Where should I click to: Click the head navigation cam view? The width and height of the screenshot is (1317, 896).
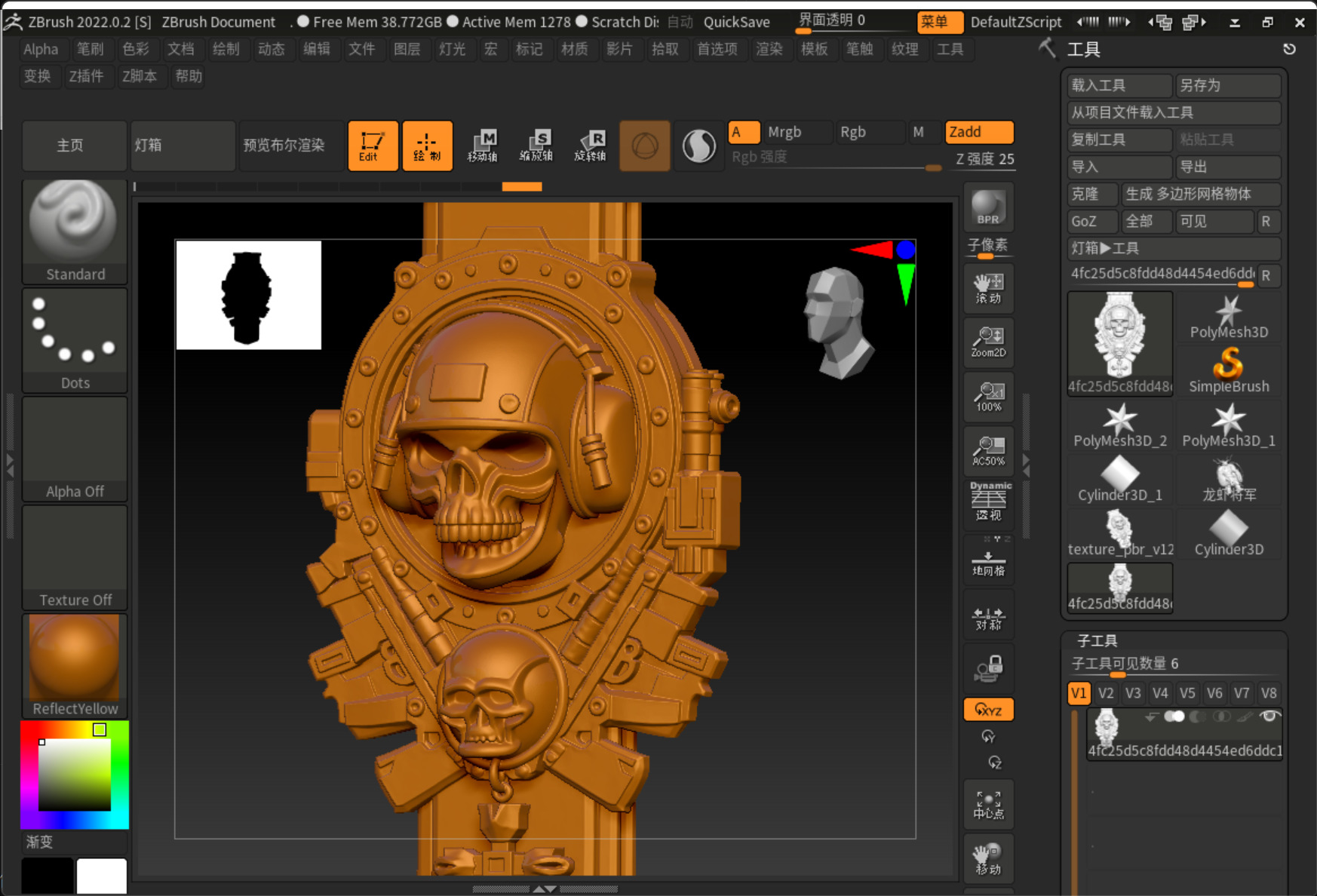[840, 323]
